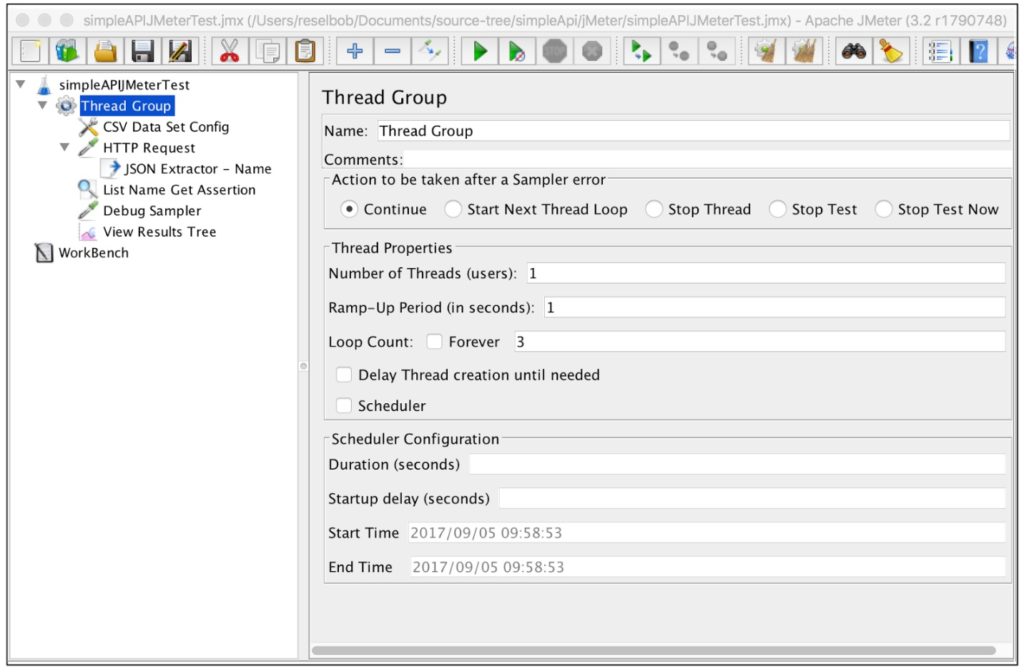
Task: Select the CSV Data Set Config element
Action: 164,127
